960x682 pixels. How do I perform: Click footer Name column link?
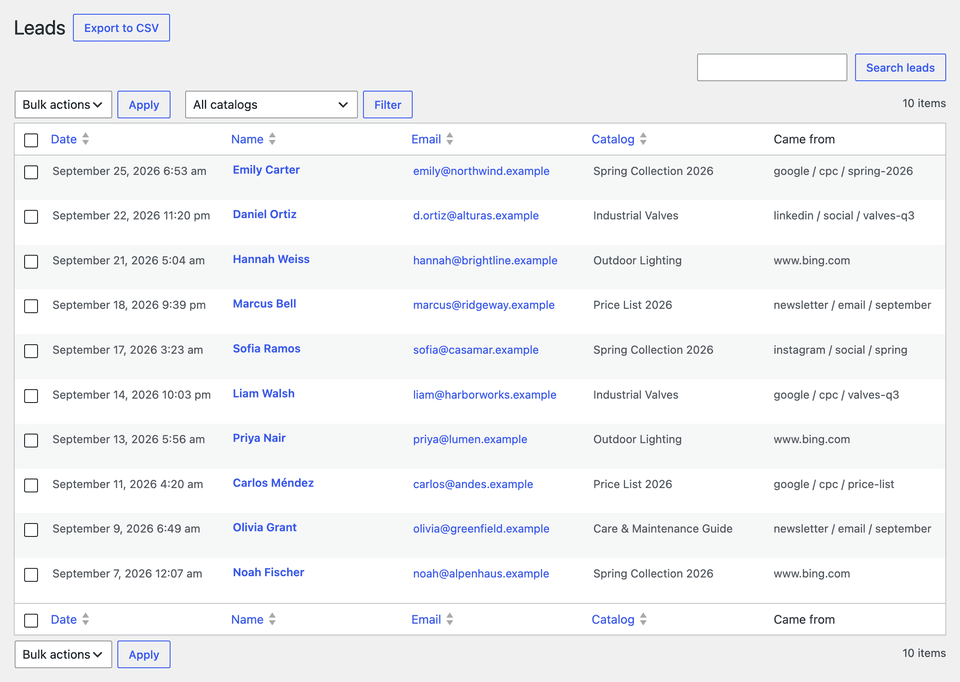pyautogui.click(x=247, y=619)
